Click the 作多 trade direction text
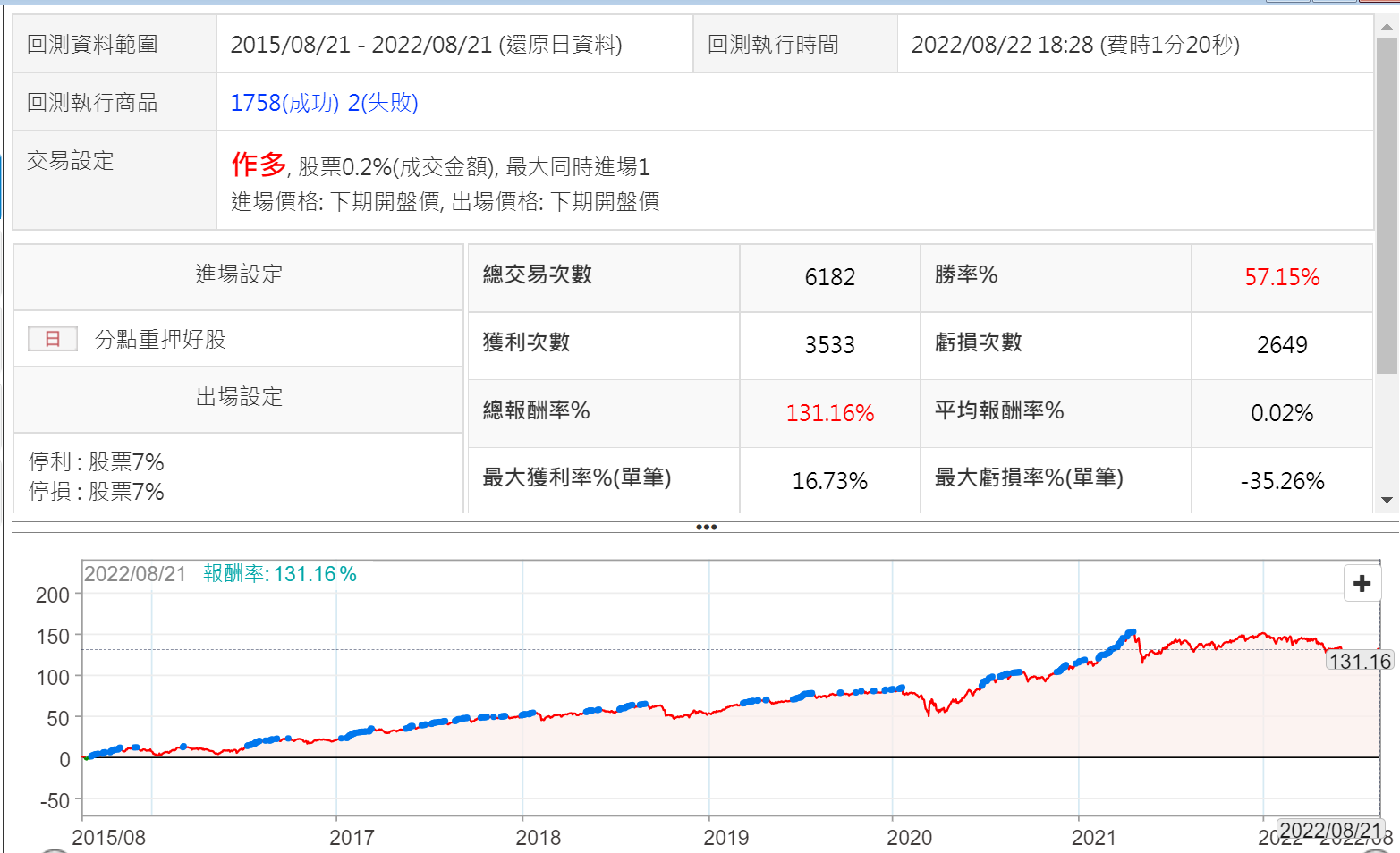 point(259,165)
